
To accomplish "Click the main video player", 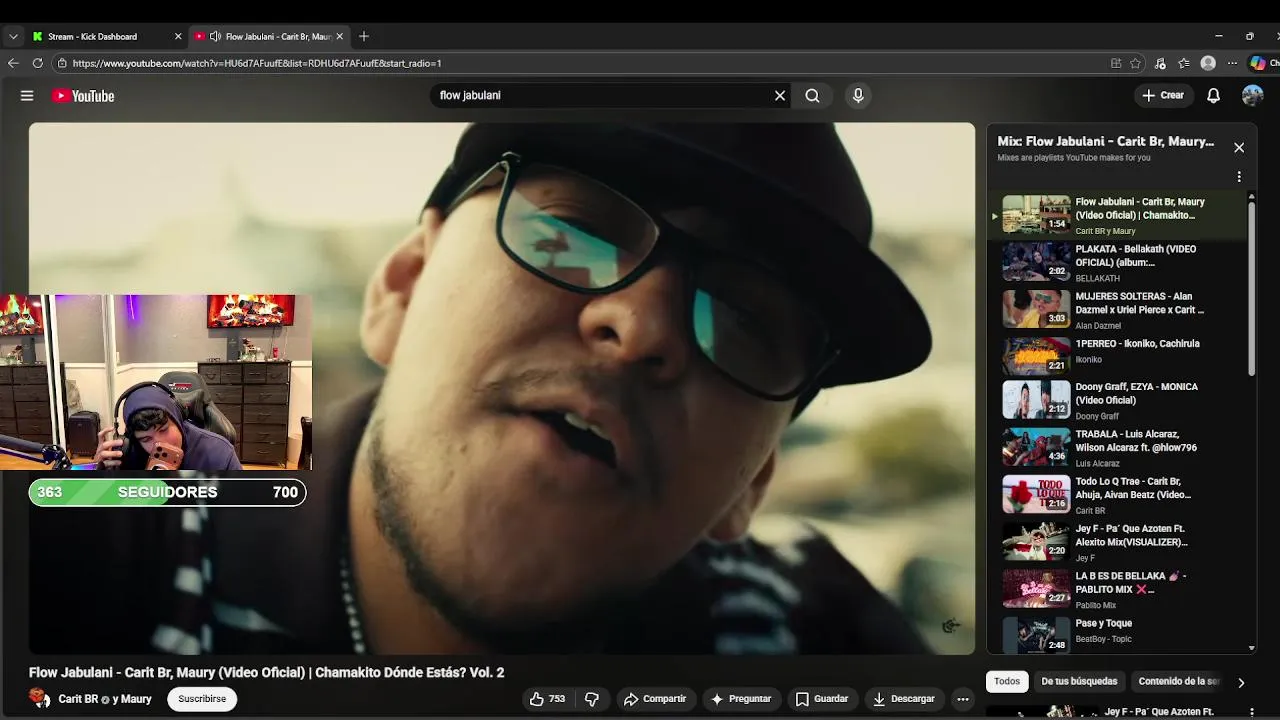I will tap(502, 388).
